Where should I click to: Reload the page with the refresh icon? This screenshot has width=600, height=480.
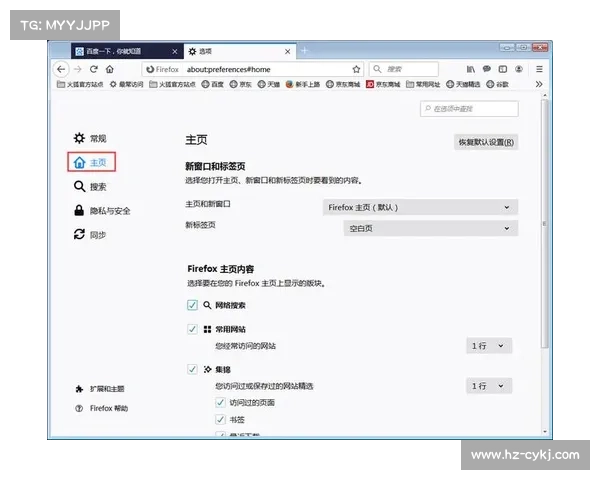[x=94, y=69]
